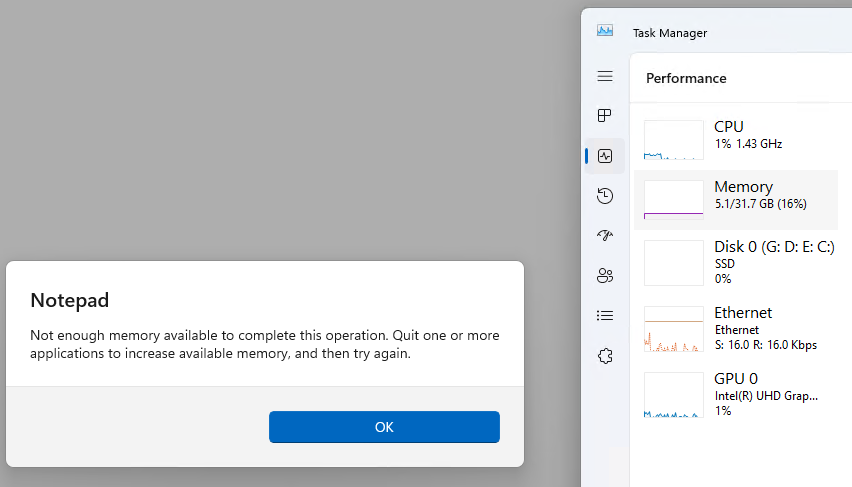
Task: Select the Ethernet performance item
Action: (760, 327)
